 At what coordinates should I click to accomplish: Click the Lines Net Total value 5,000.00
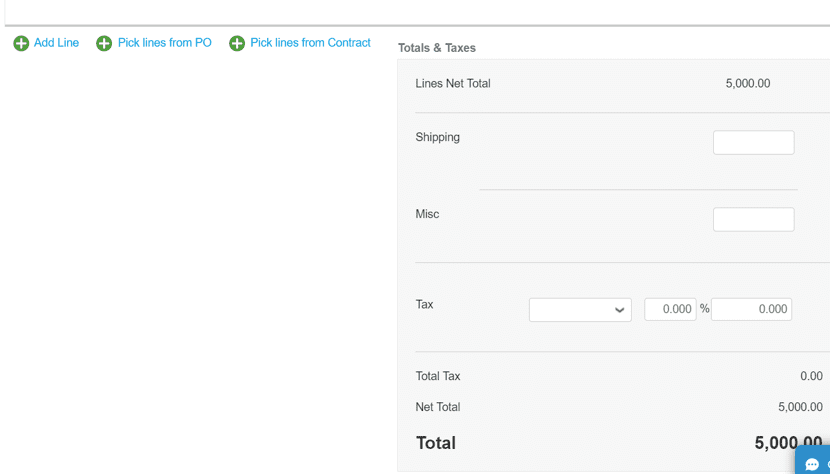coord(748,83)
